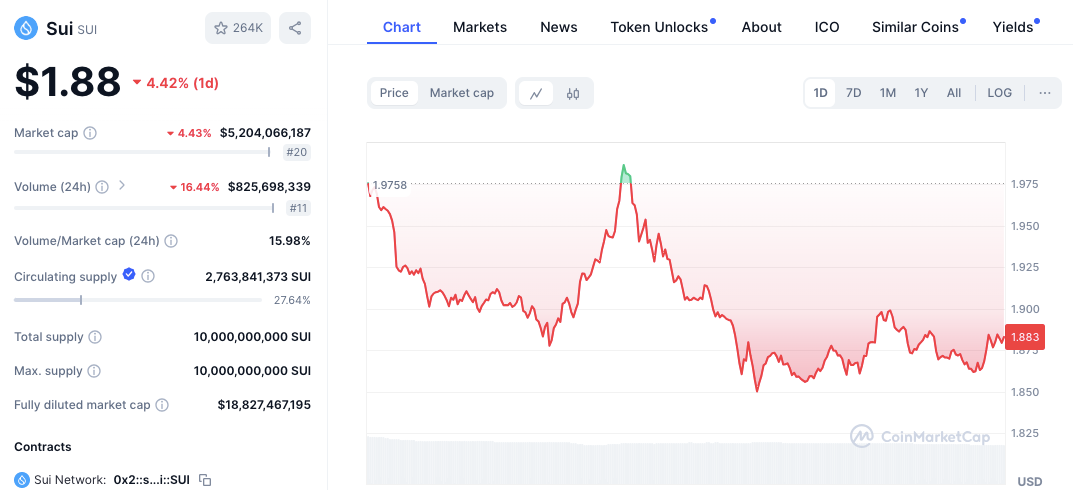This screenshot has height=490, width=1073.
Task: Switch to candlestick chart view
Action: 573,93
